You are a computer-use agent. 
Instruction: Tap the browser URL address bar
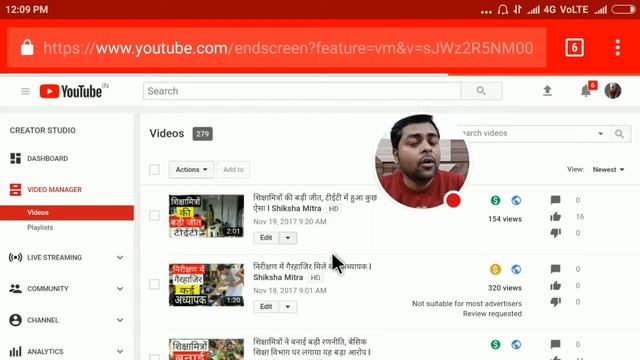tap(277, 48)
